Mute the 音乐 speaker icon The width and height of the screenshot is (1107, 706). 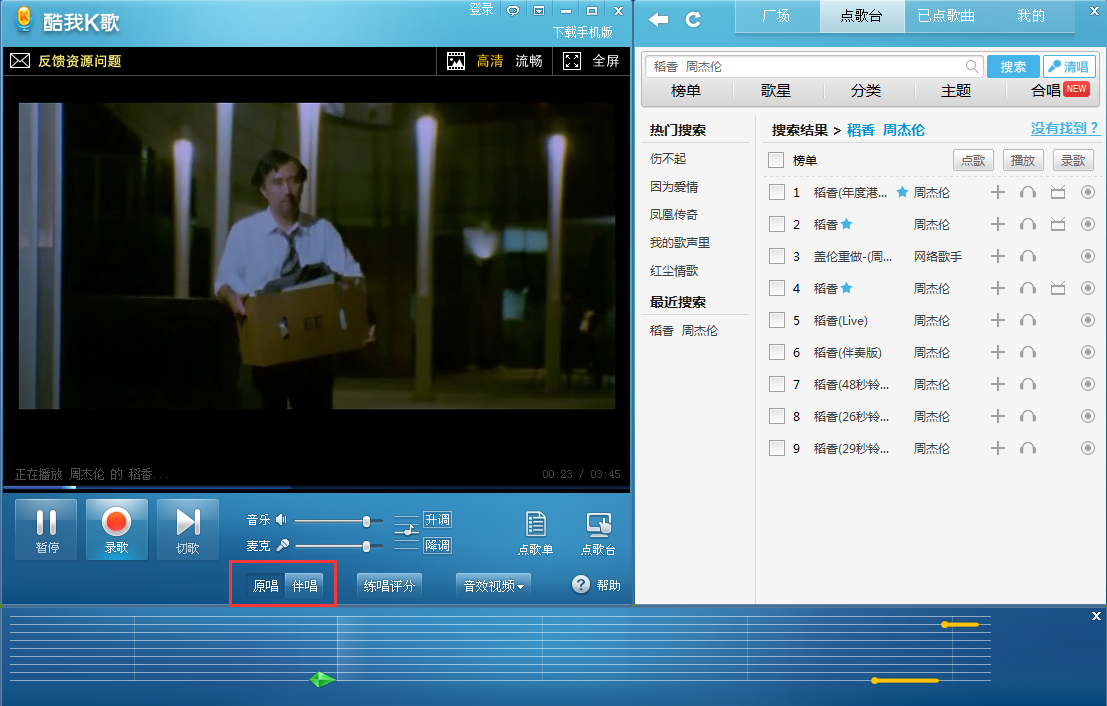(281, 520)
